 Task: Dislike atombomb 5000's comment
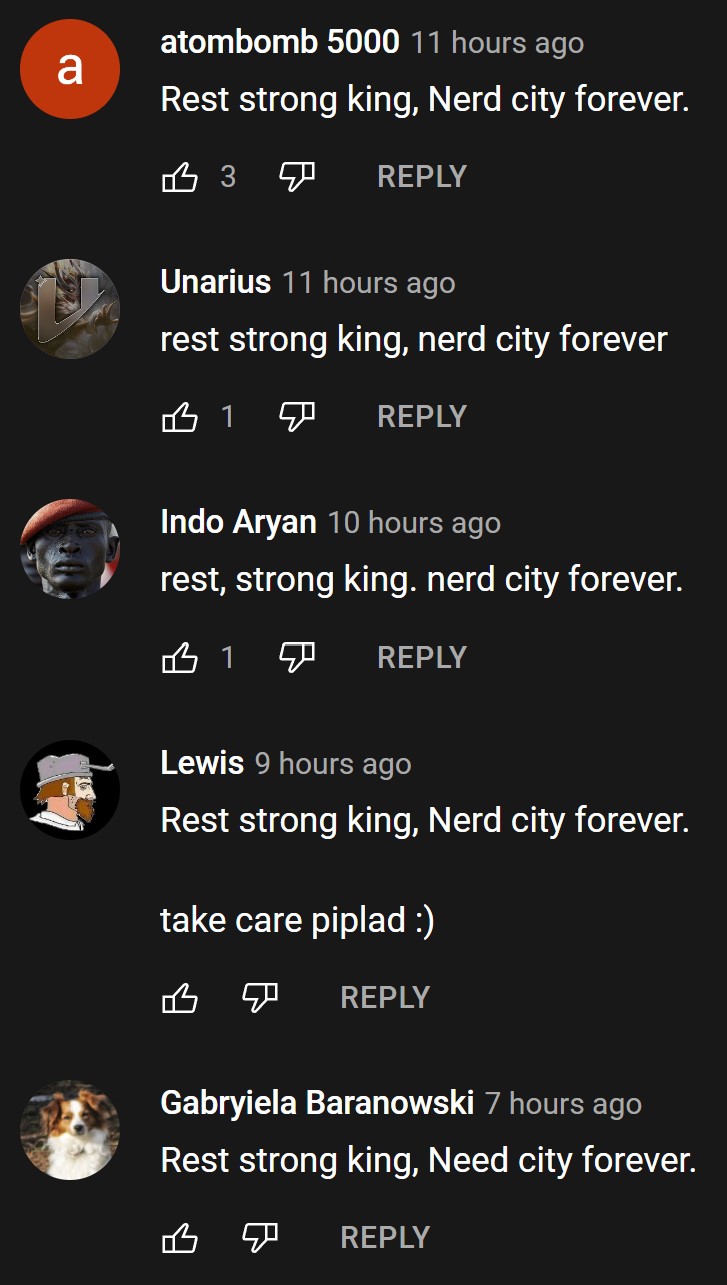tap(297, 177)
